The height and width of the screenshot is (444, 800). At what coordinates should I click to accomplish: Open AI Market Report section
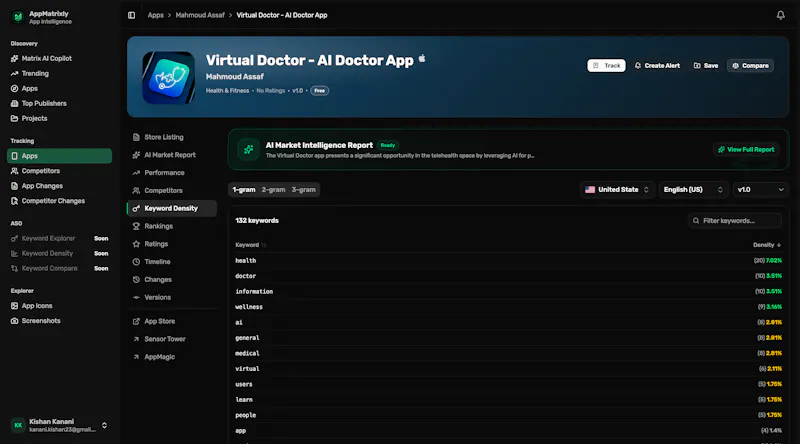pos(171,155)
